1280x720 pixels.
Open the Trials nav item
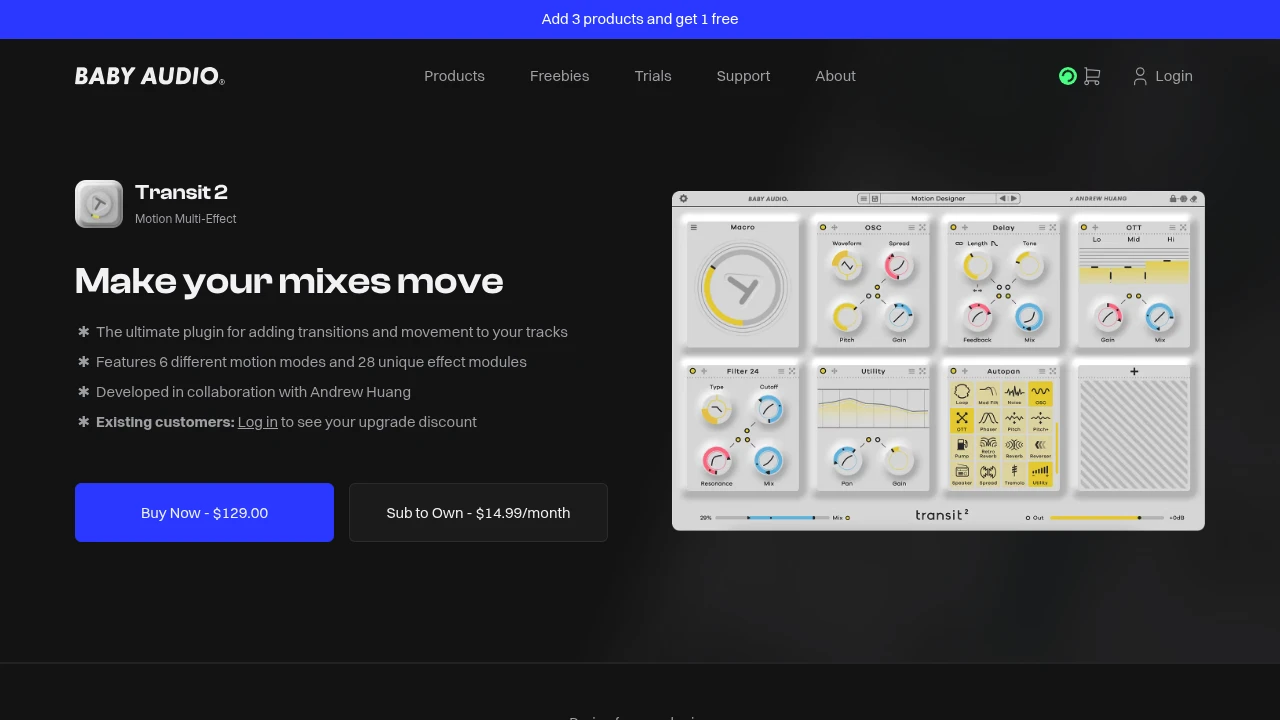[653, 76]
